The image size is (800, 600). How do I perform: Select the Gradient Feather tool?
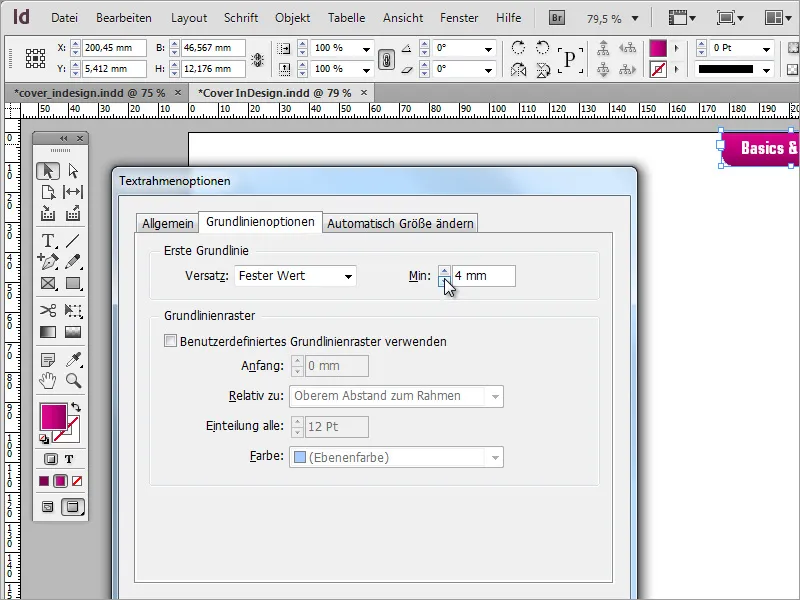(73, 332)
